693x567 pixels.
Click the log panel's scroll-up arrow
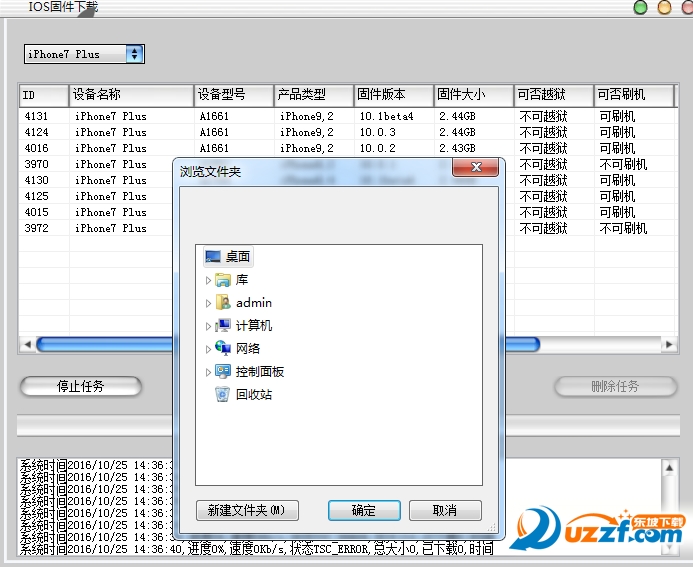coord(669,468)
